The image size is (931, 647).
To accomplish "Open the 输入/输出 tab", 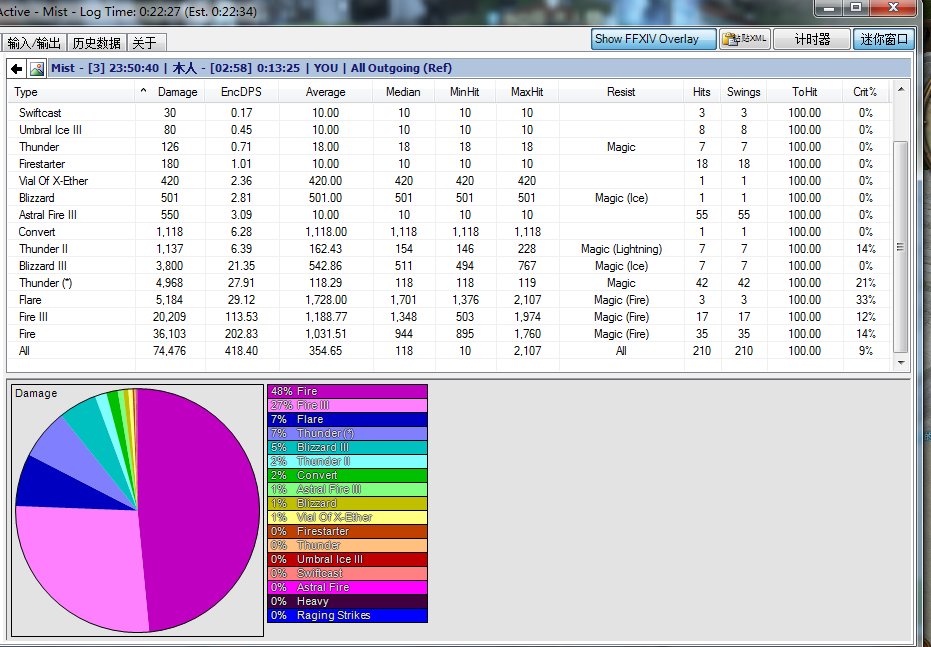I will (34, 43).
